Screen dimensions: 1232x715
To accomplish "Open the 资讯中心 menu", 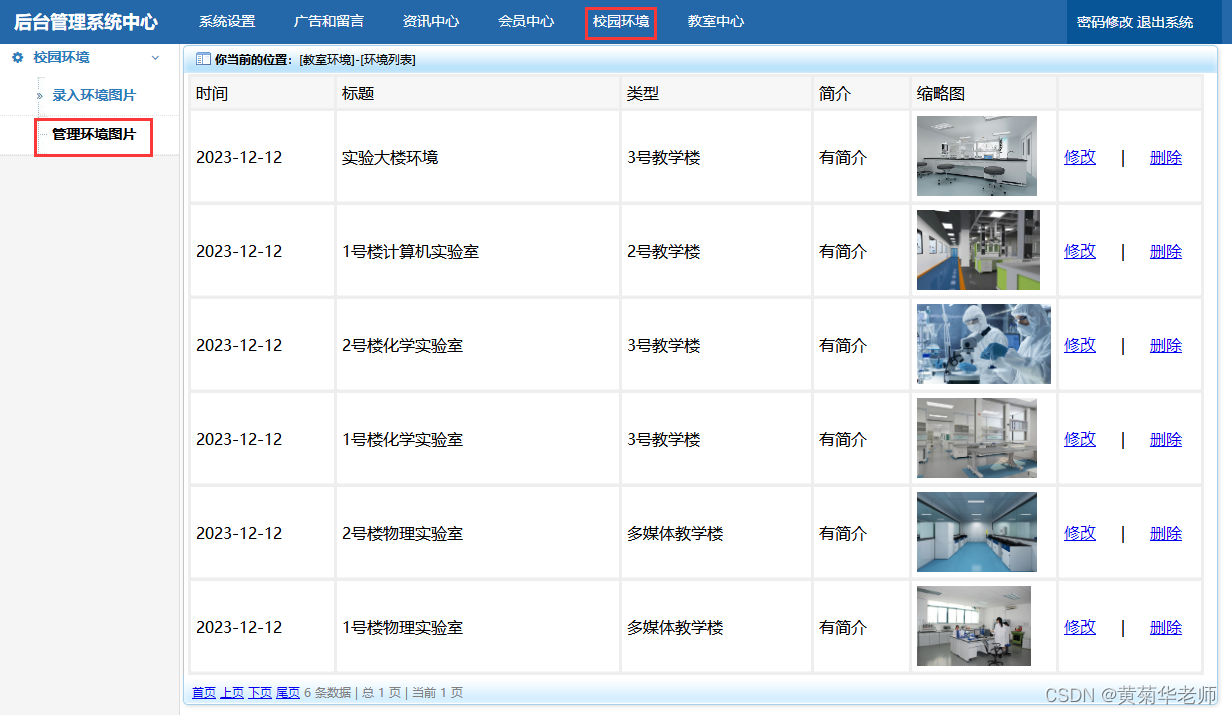I will [430, 21].
